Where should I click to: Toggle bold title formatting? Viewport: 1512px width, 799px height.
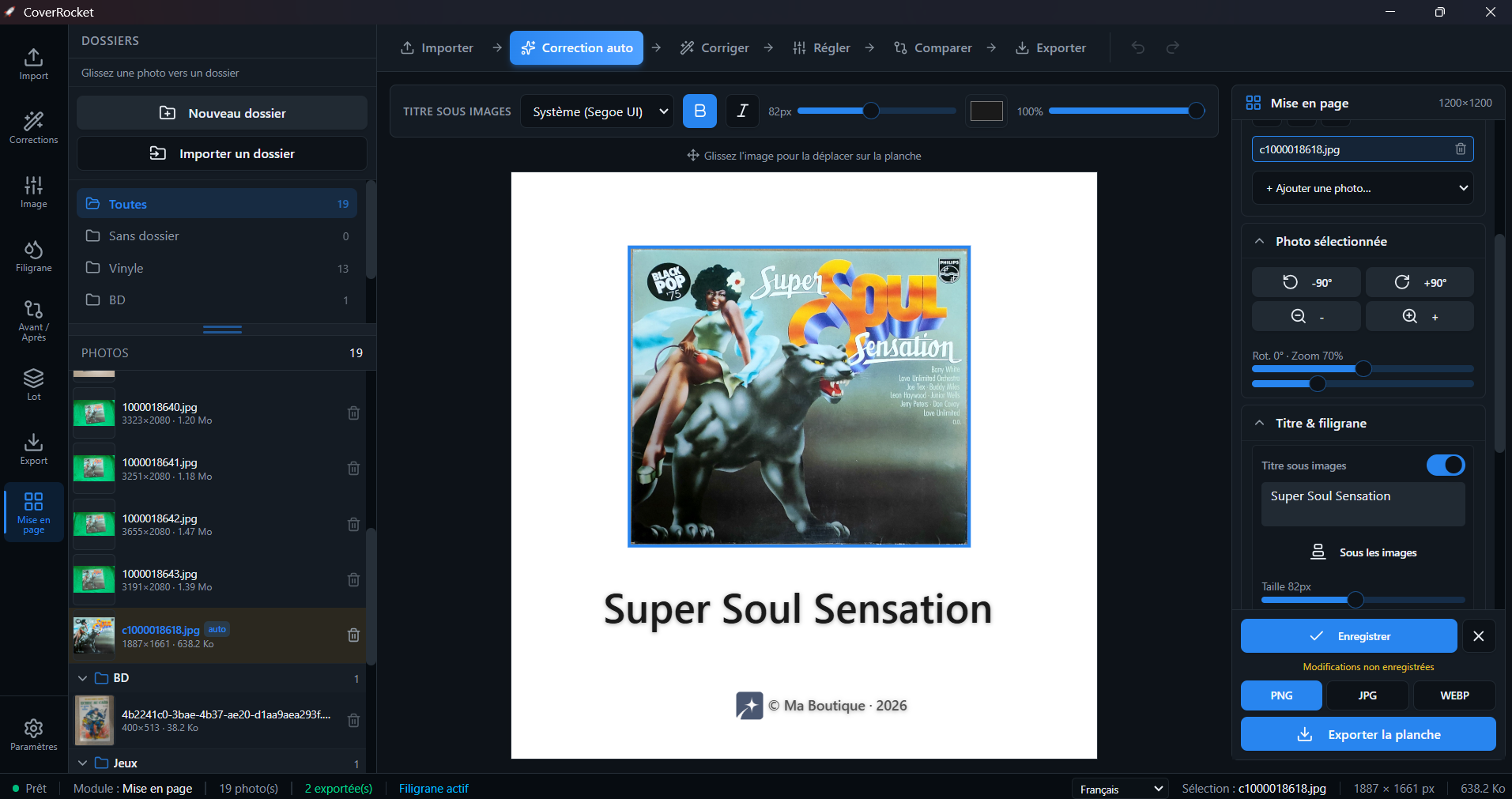(699, 111)
